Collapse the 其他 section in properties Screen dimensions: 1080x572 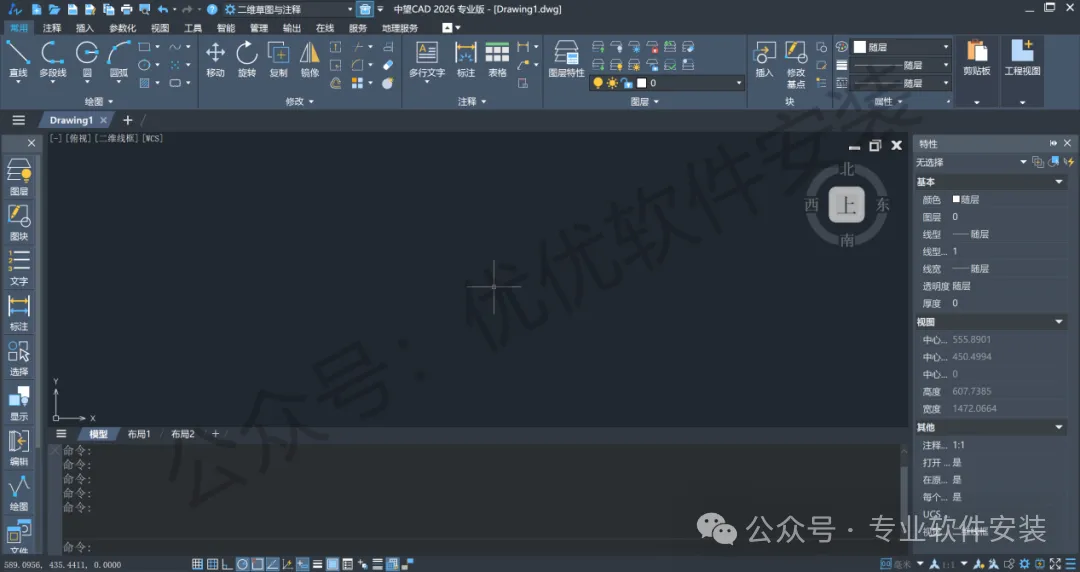click(1059, 427)
